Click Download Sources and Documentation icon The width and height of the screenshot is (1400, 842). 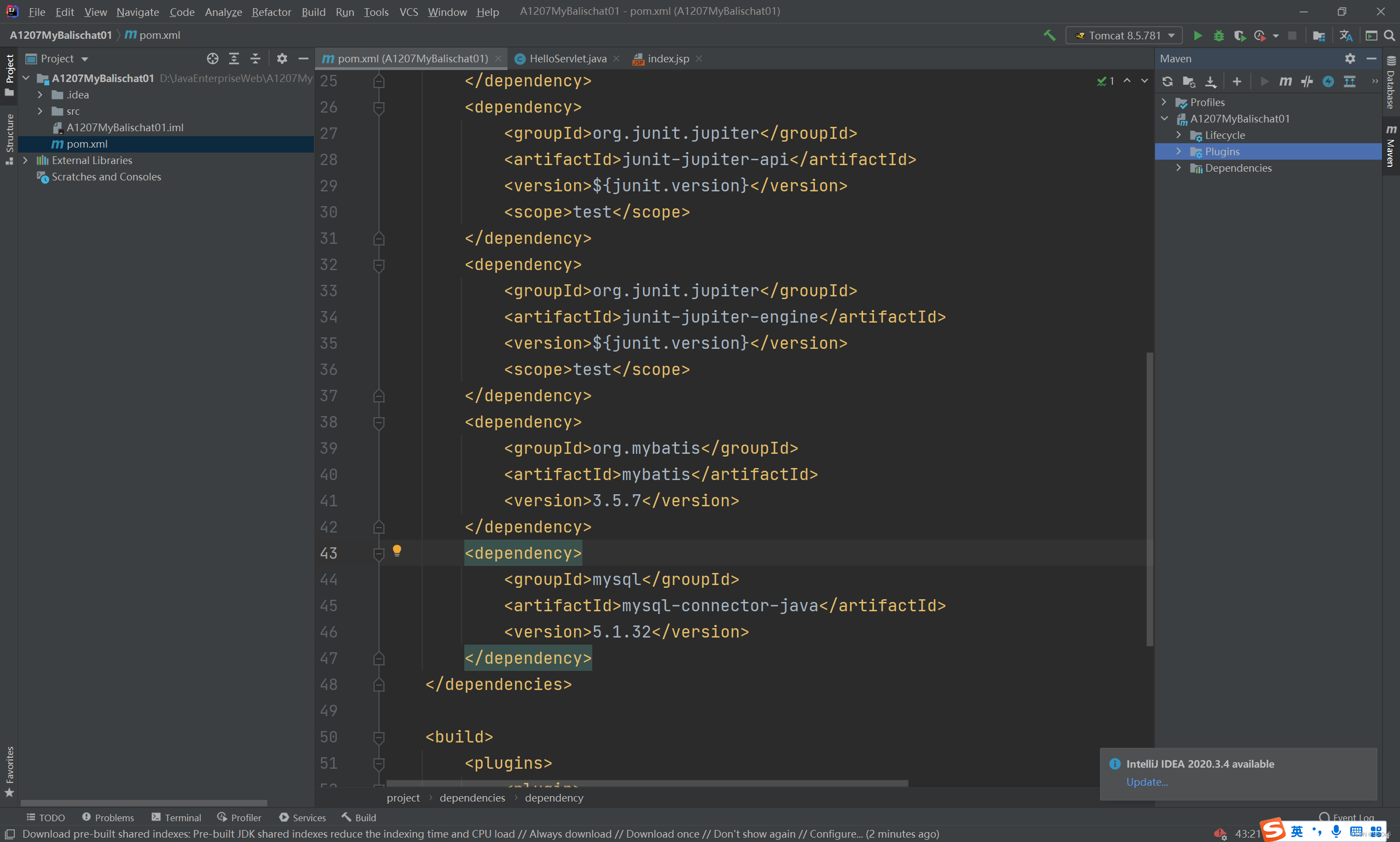(1210, 81)
